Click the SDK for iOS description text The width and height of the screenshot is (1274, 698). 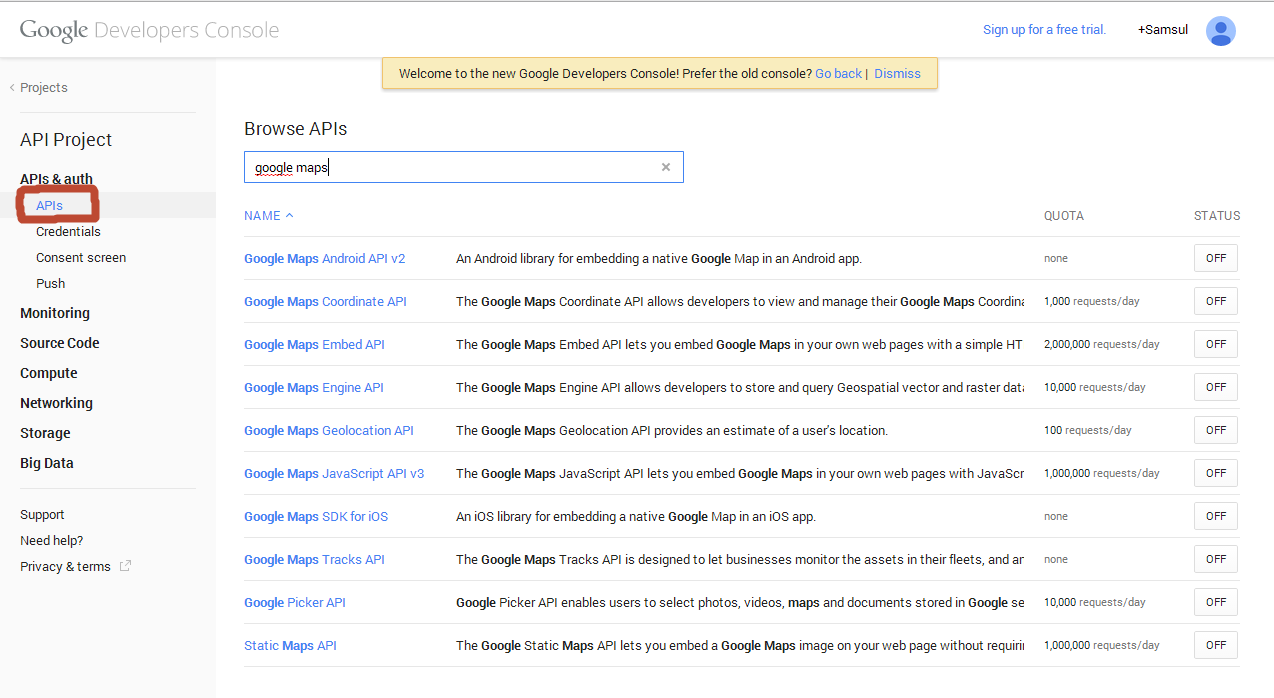636,516
